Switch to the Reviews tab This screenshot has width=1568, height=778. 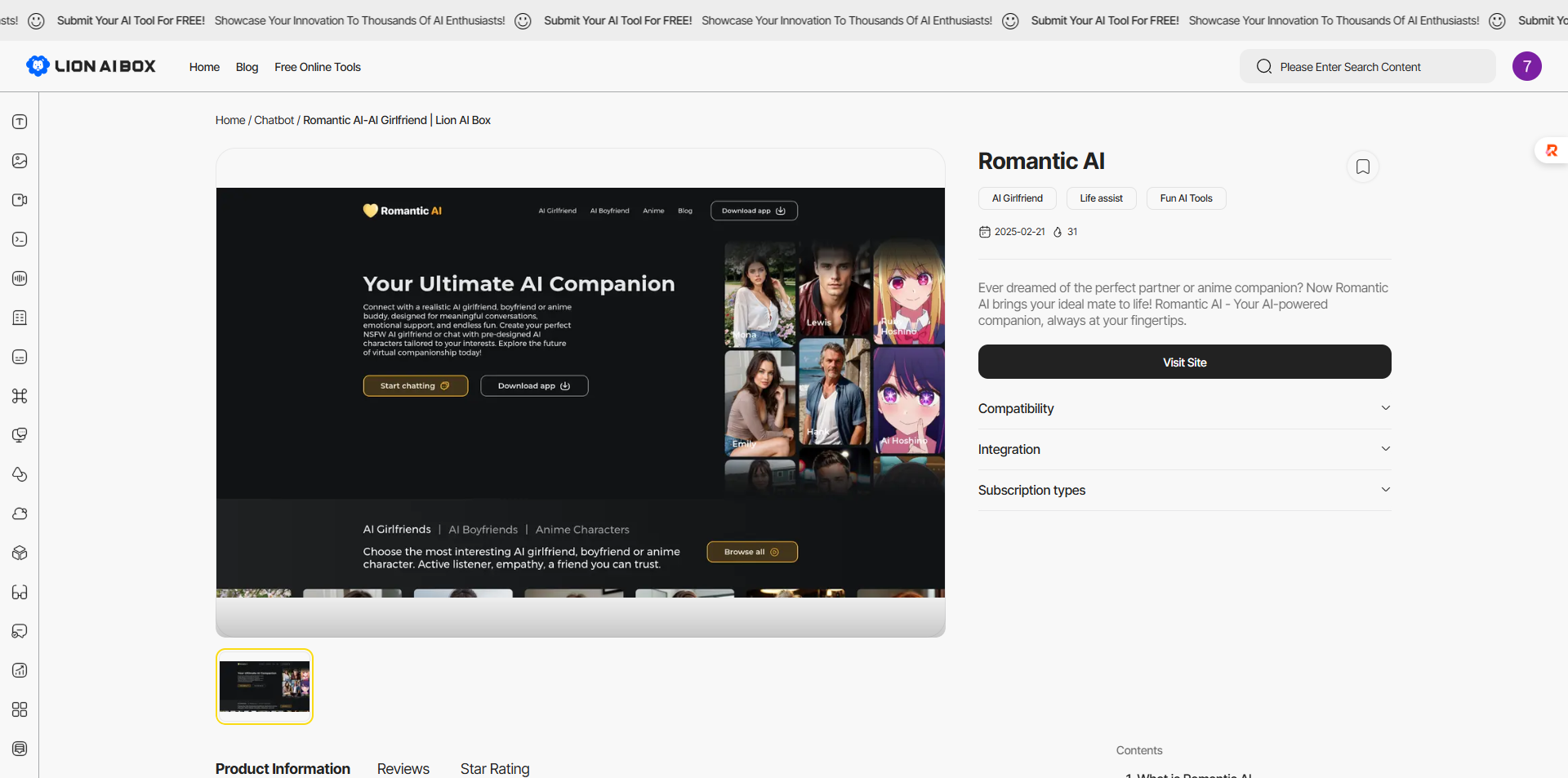(403, 768)
